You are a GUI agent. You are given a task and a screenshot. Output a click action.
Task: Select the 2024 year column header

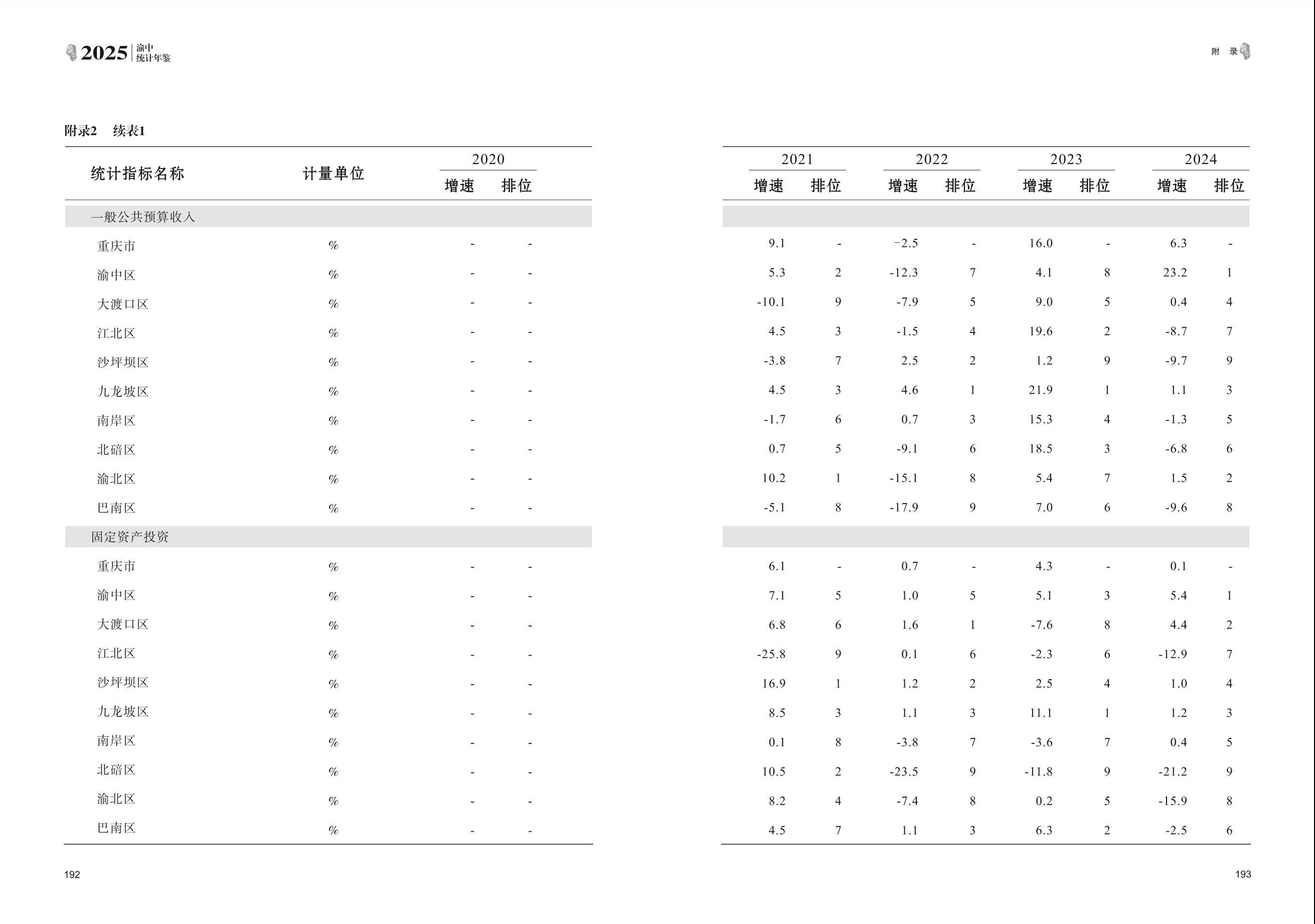tap(1201, 159)
